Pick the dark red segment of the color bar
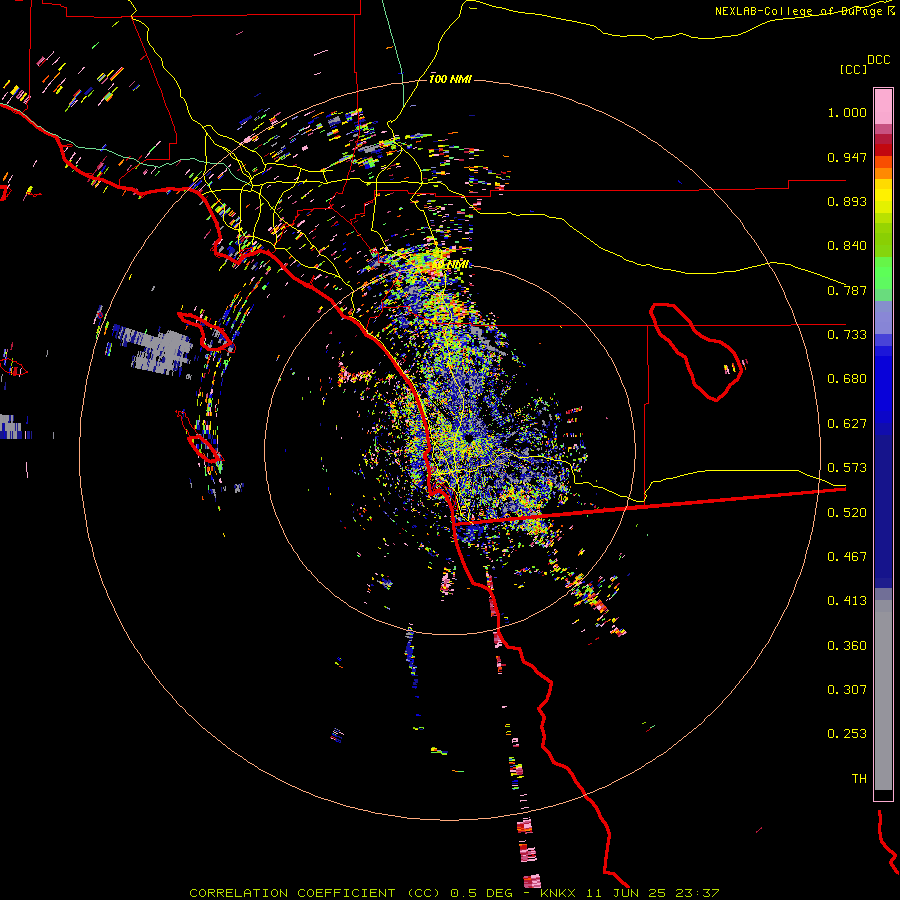900x900 pixels. click(x=883, y=139)
